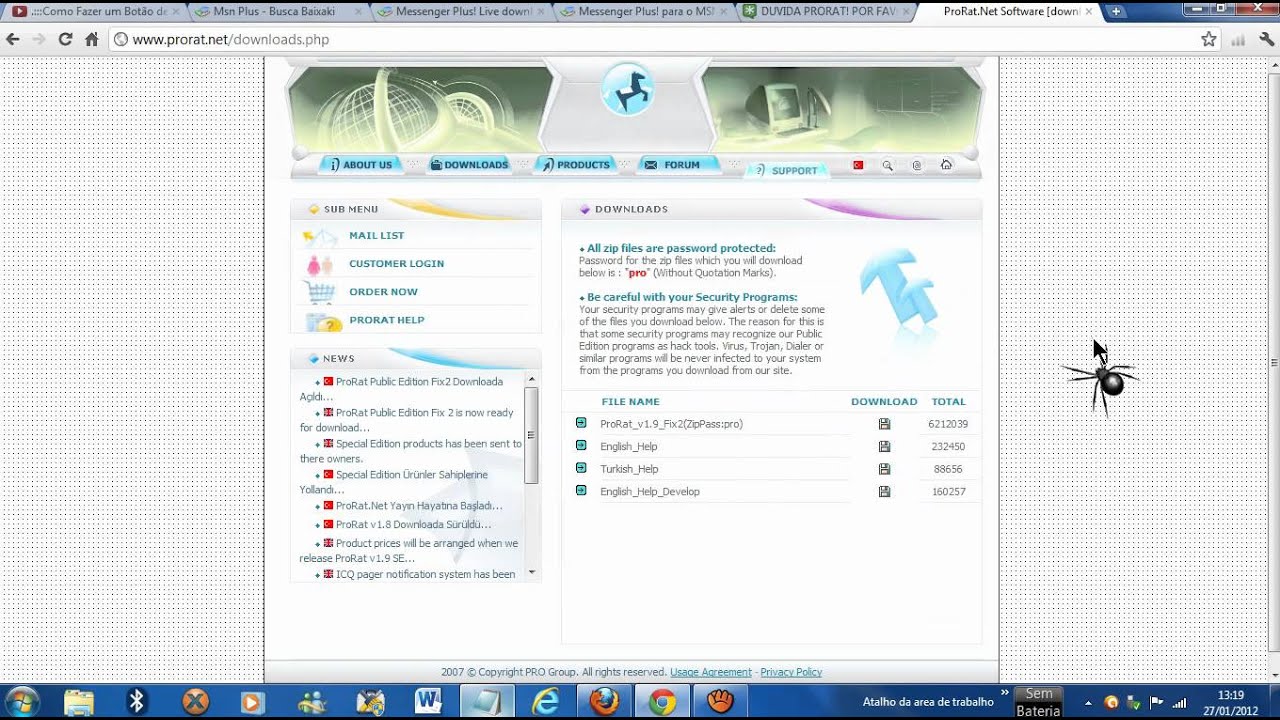Click the news list scrollbar thumb
The height and width of the screenshot is (720, 1280).
click(531, 435)
